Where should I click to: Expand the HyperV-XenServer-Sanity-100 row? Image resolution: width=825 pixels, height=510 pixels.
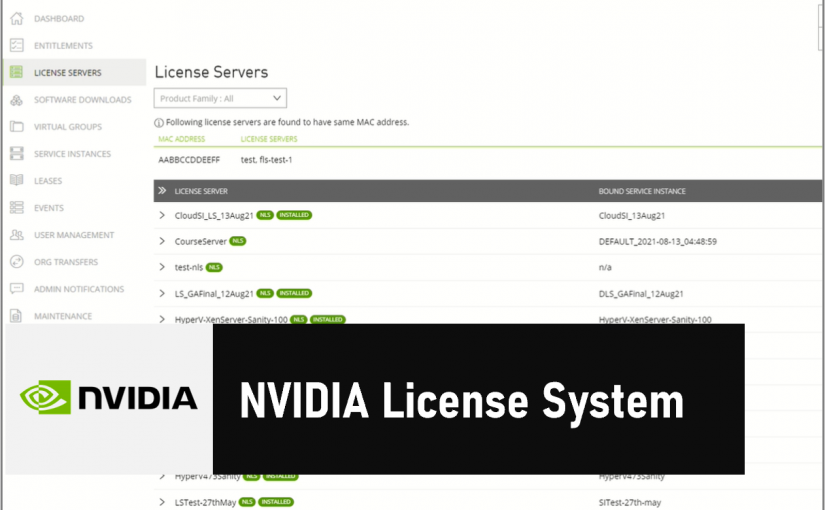pos(162,319)
